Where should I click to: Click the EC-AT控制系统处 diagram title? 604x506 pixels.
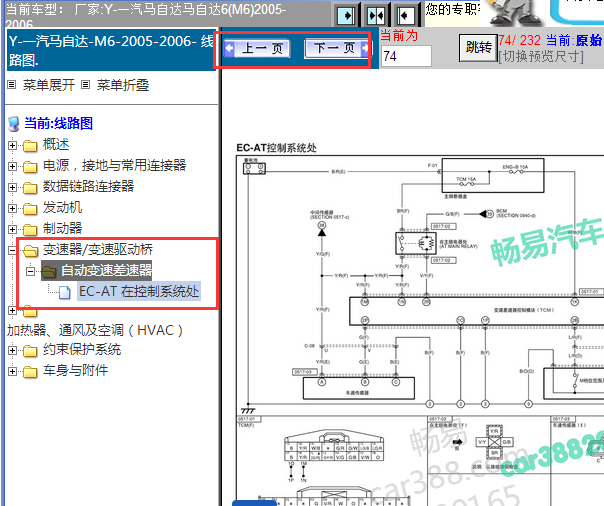click(x=276, y=148)
